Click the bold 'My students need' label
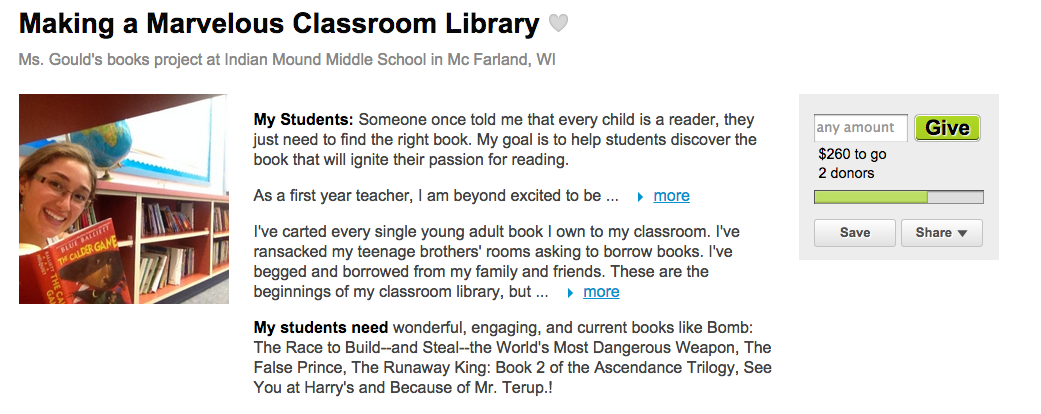 pyautogui.click(x=321, y=327)
